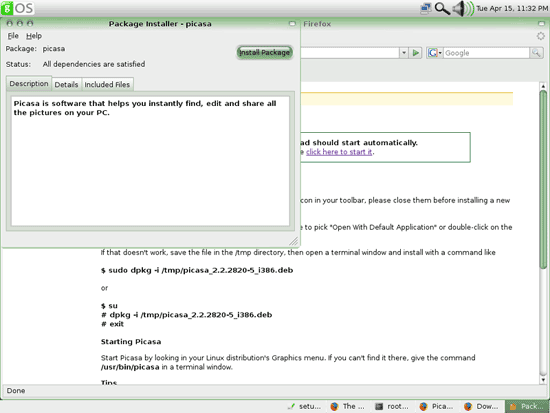
Task: Click the search magnifier in top panel
Action: (442, 8)
